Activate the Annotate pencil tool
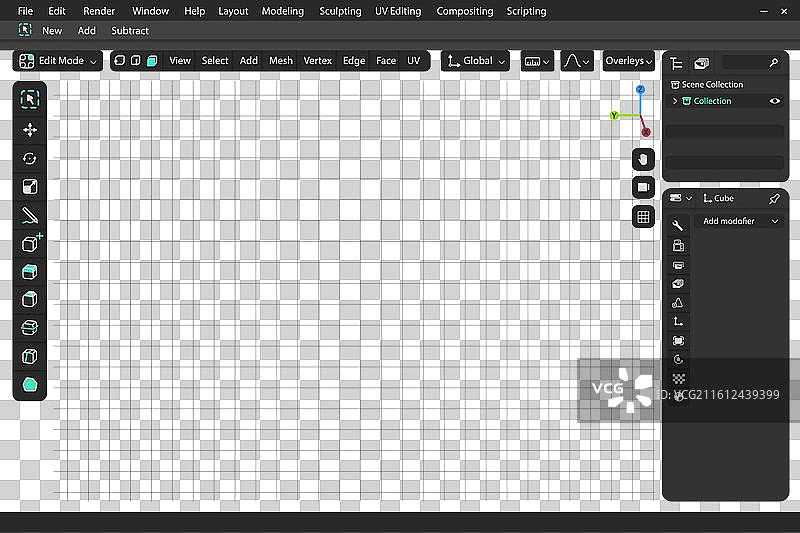This screenshot has width=800, height=533. click(x=30, y=214)
